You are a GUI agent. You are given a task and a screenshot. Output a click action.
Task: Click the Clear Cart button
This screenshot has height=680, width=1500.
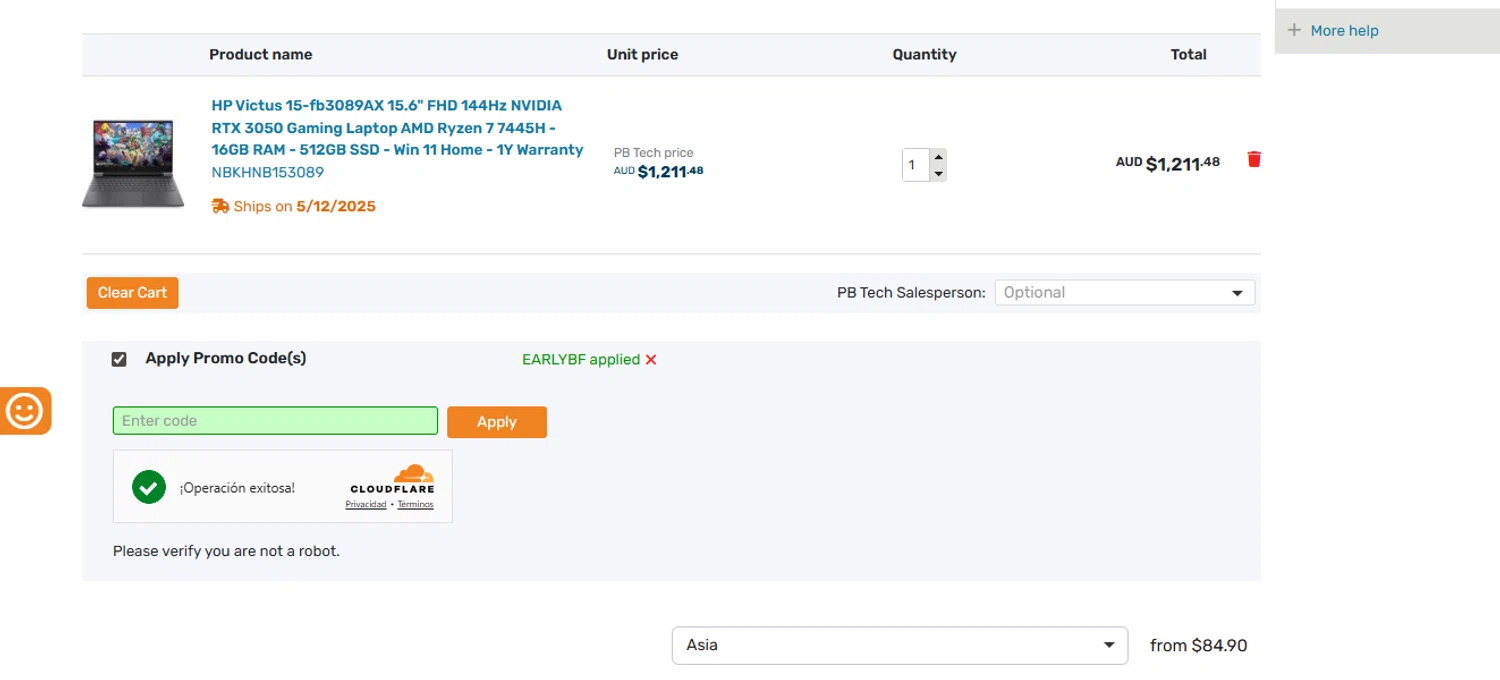[132, 293]
